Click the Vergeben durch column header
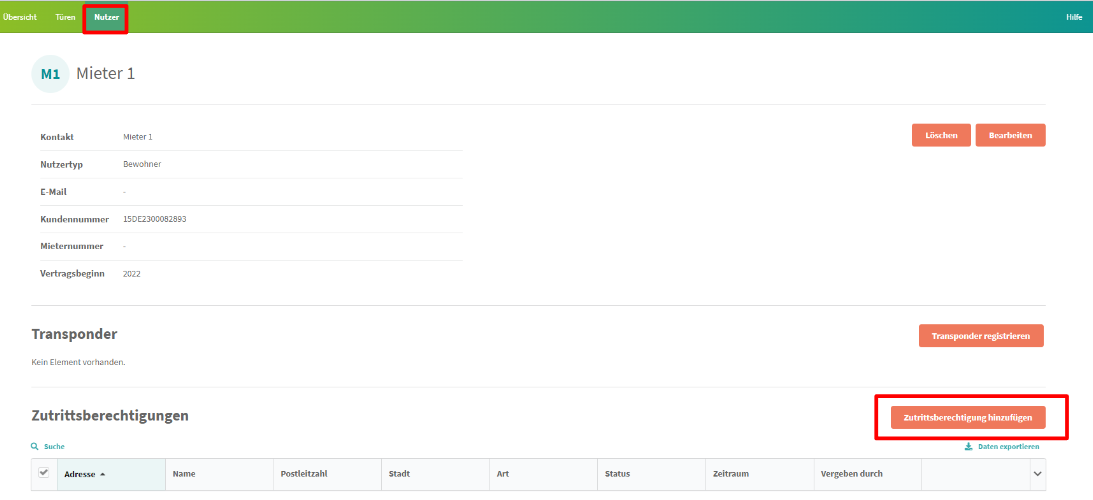Screen dimensions: 1093x500 [851, 474]
